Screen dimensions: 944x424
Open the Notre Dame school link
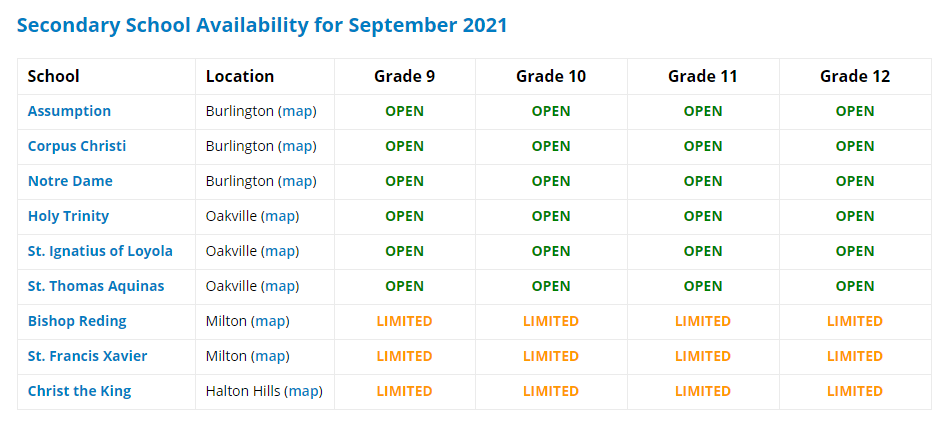click(70, 181)
